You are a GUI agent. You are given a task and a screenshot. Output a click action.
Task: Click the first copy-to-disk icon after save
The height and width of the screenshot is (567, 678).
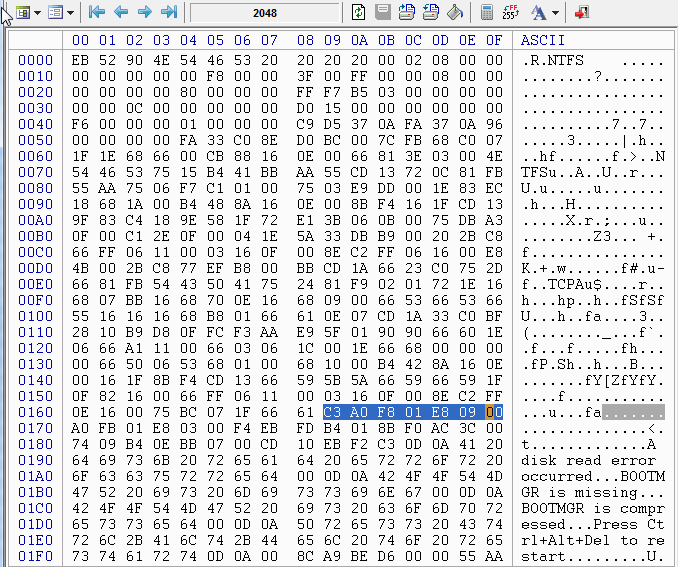coord(406,12)
